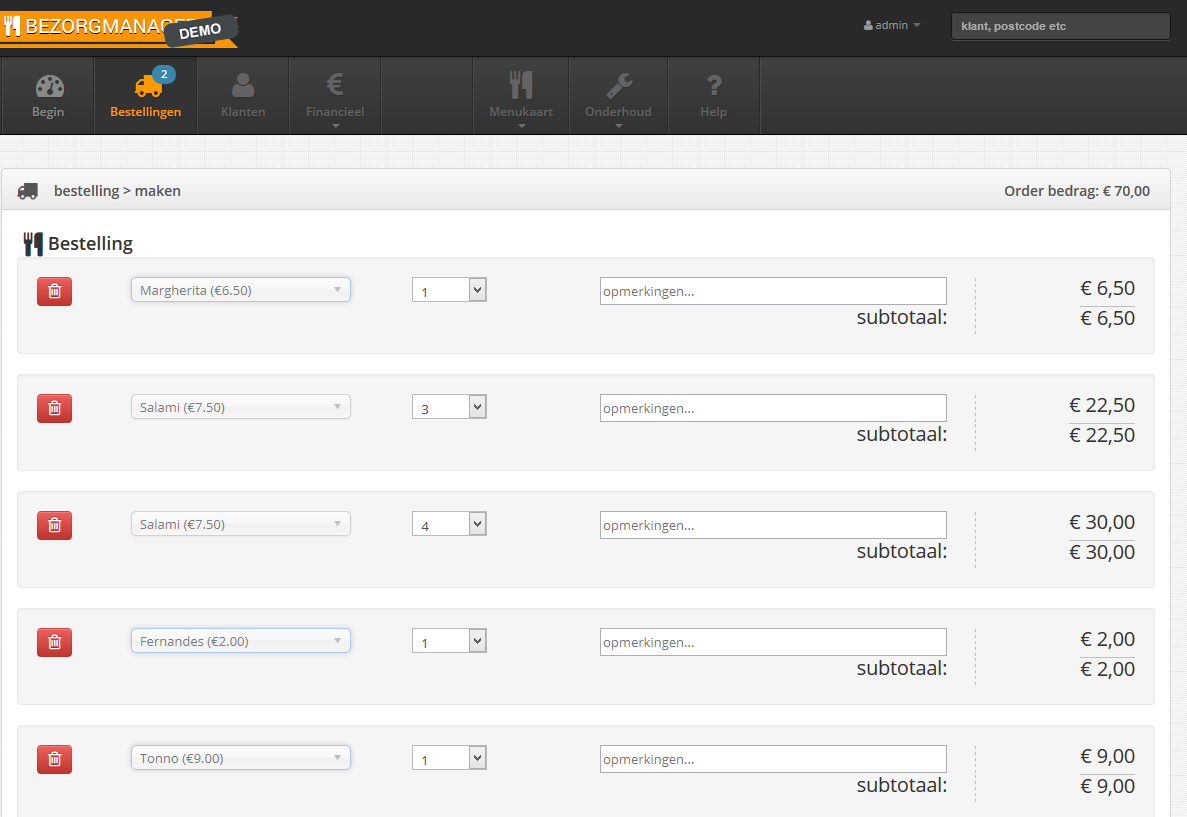The height and width of the screenshot is (817, 1187).
Task: Click the Order bedrag: € 70,00 text
Action: pos(1076,191)
